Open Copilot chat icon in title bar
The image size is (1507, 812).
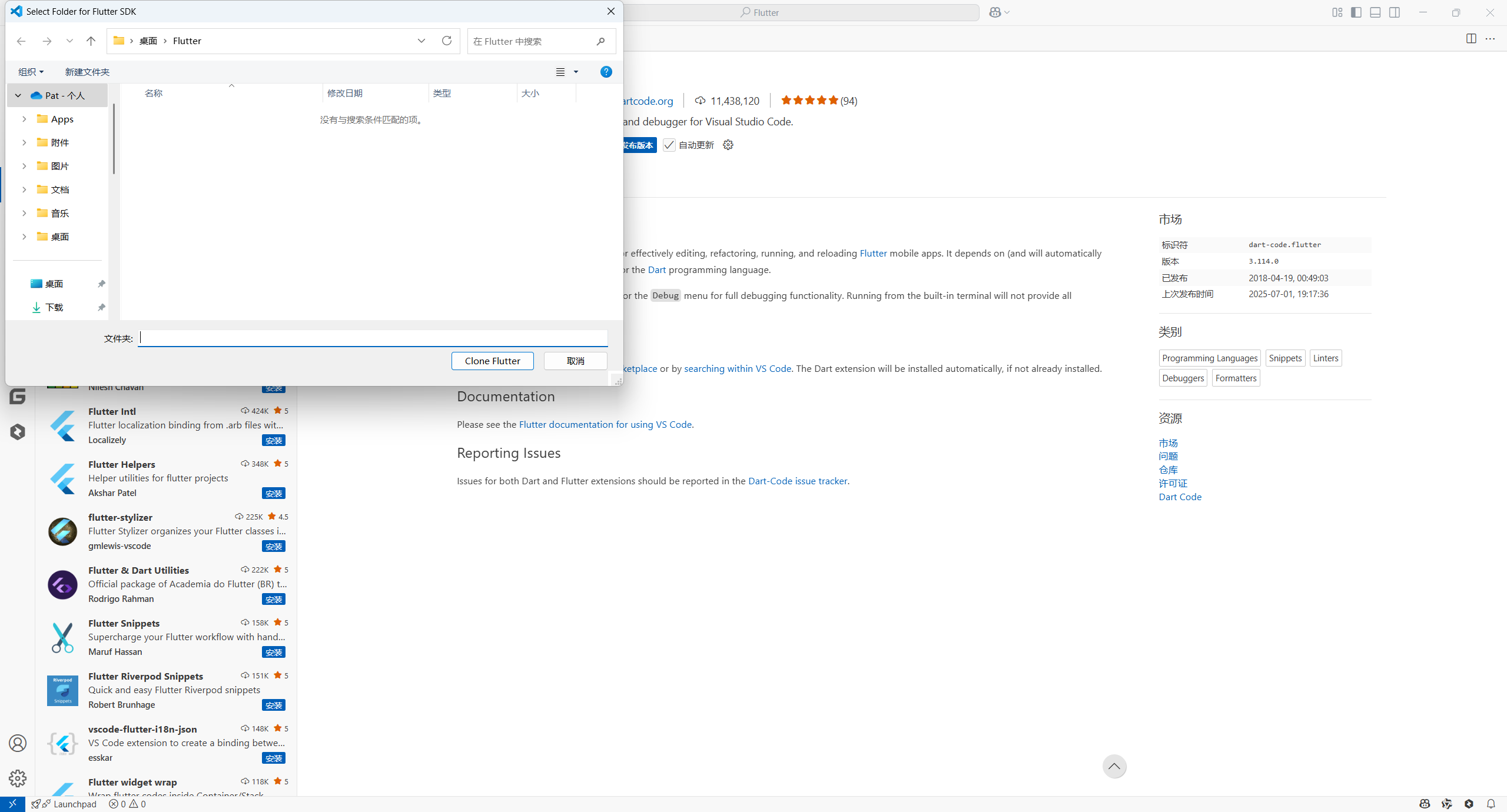995,12
